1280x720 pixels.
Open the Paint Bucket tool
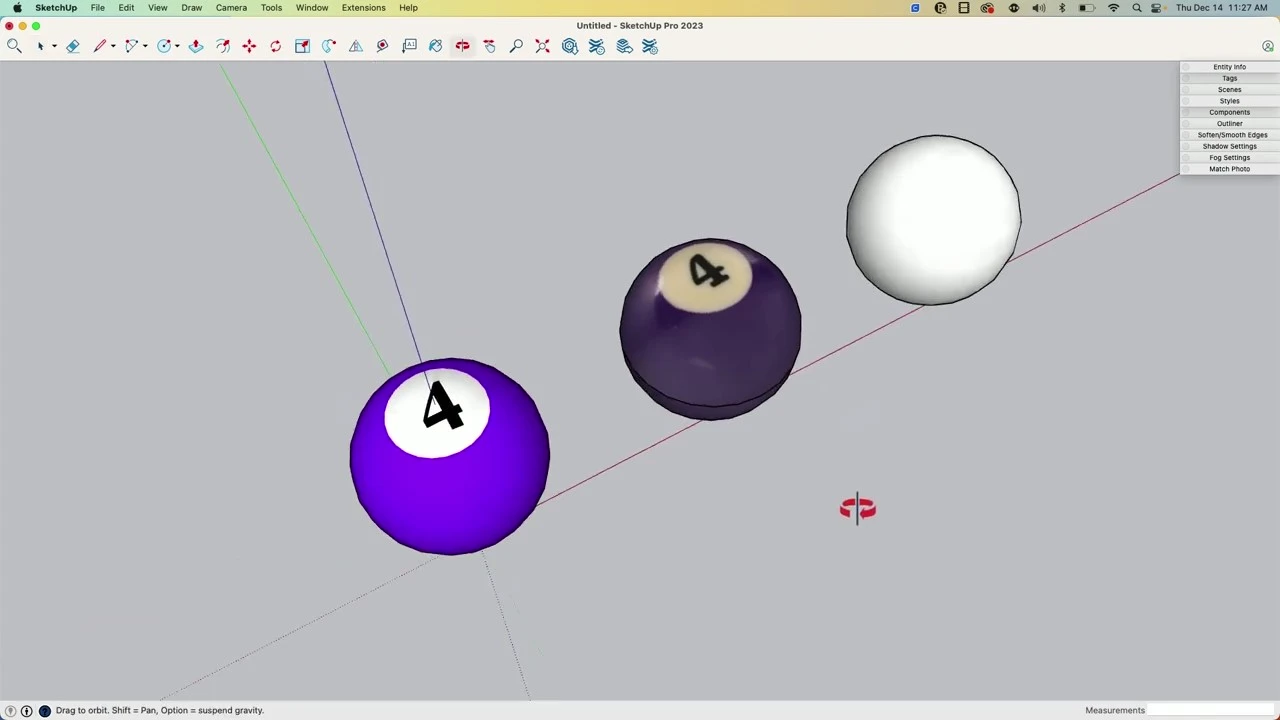coord(435,46)
